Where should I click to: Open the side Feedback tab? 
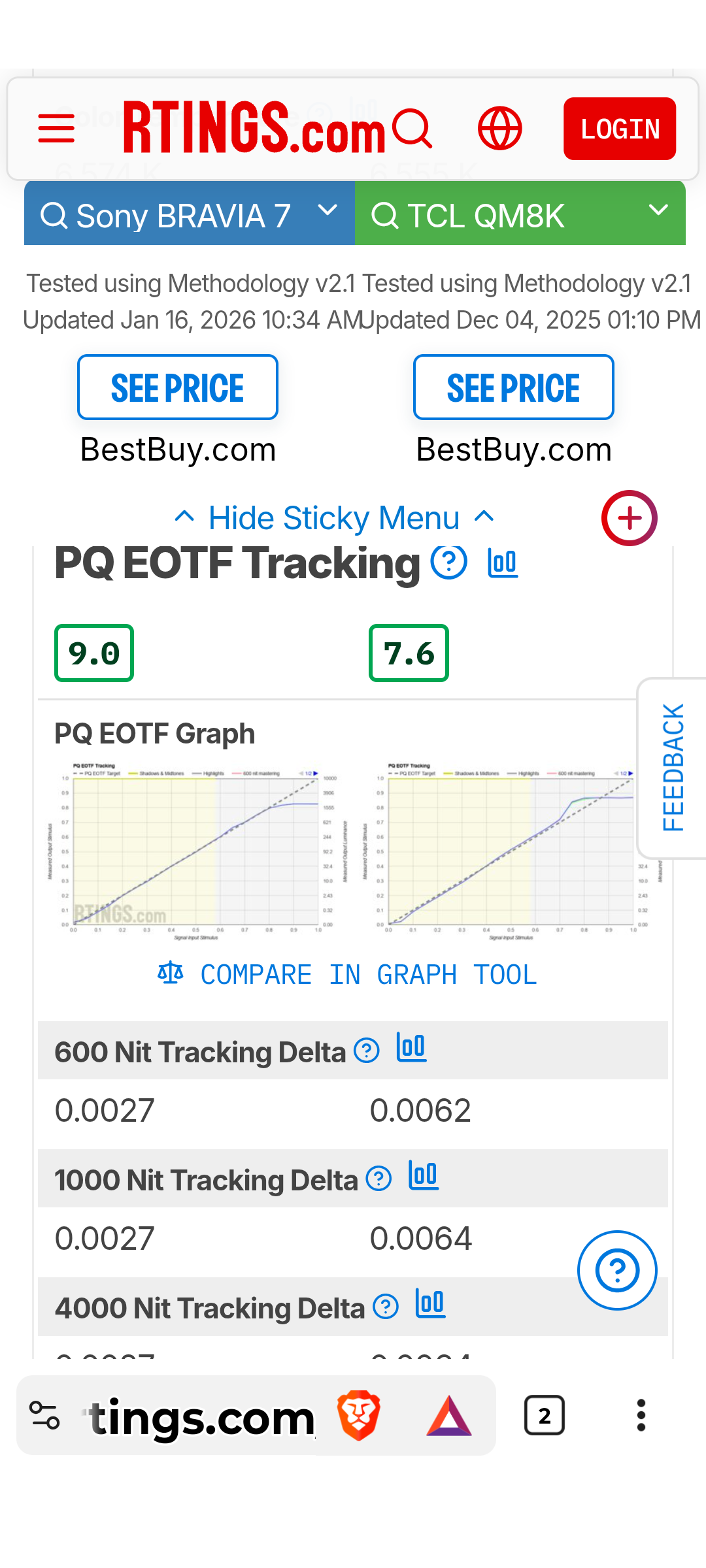pos(673,768)
